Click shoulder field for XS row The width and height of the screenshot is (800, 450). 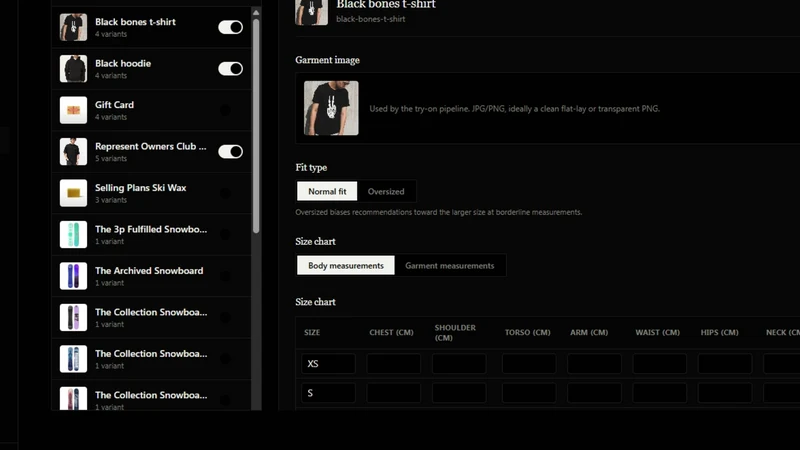459,364
